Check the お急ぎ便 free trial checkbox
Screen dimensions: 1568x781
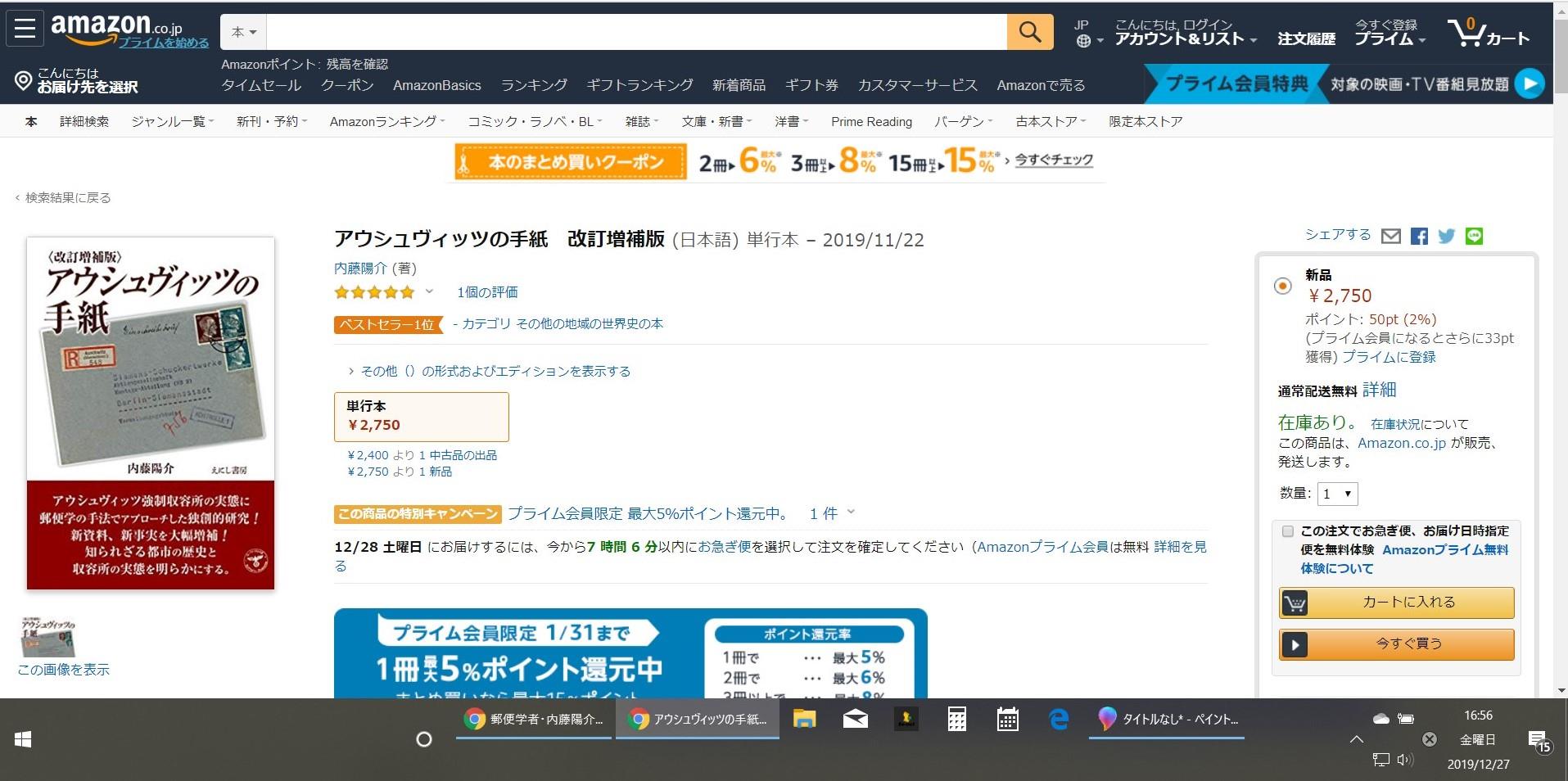(x=1287, y=531)
